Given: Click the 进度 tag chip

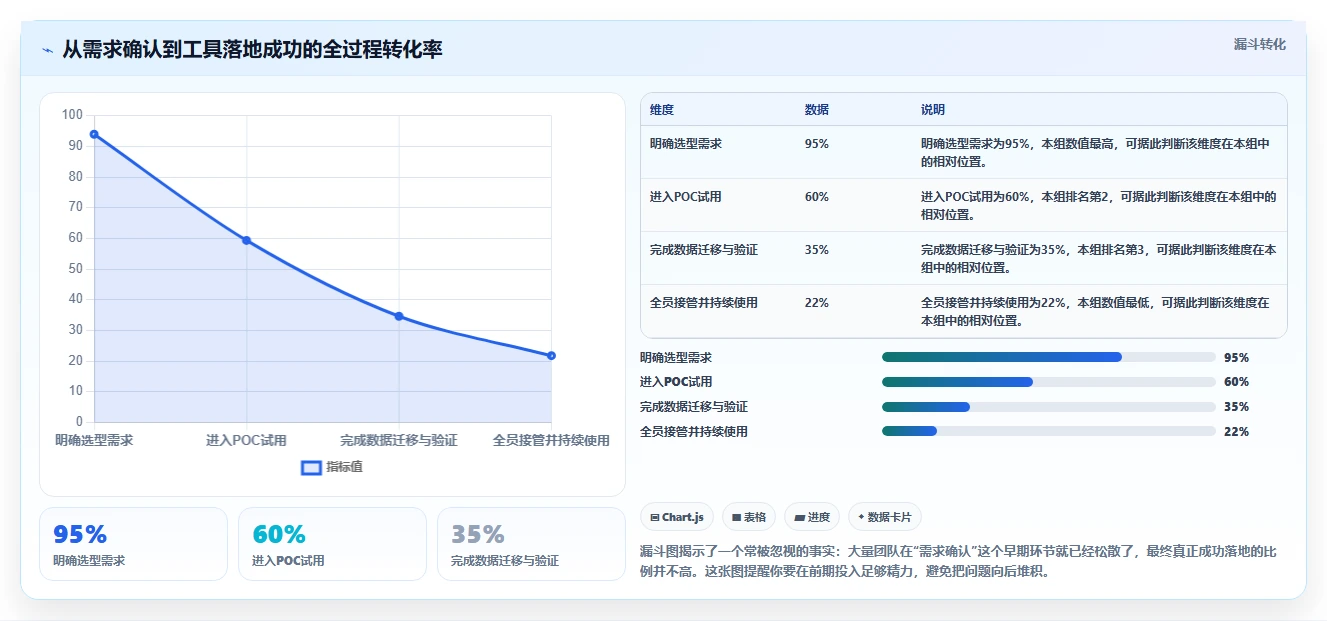Looking at the screenshot, I should tap(812, 517).
